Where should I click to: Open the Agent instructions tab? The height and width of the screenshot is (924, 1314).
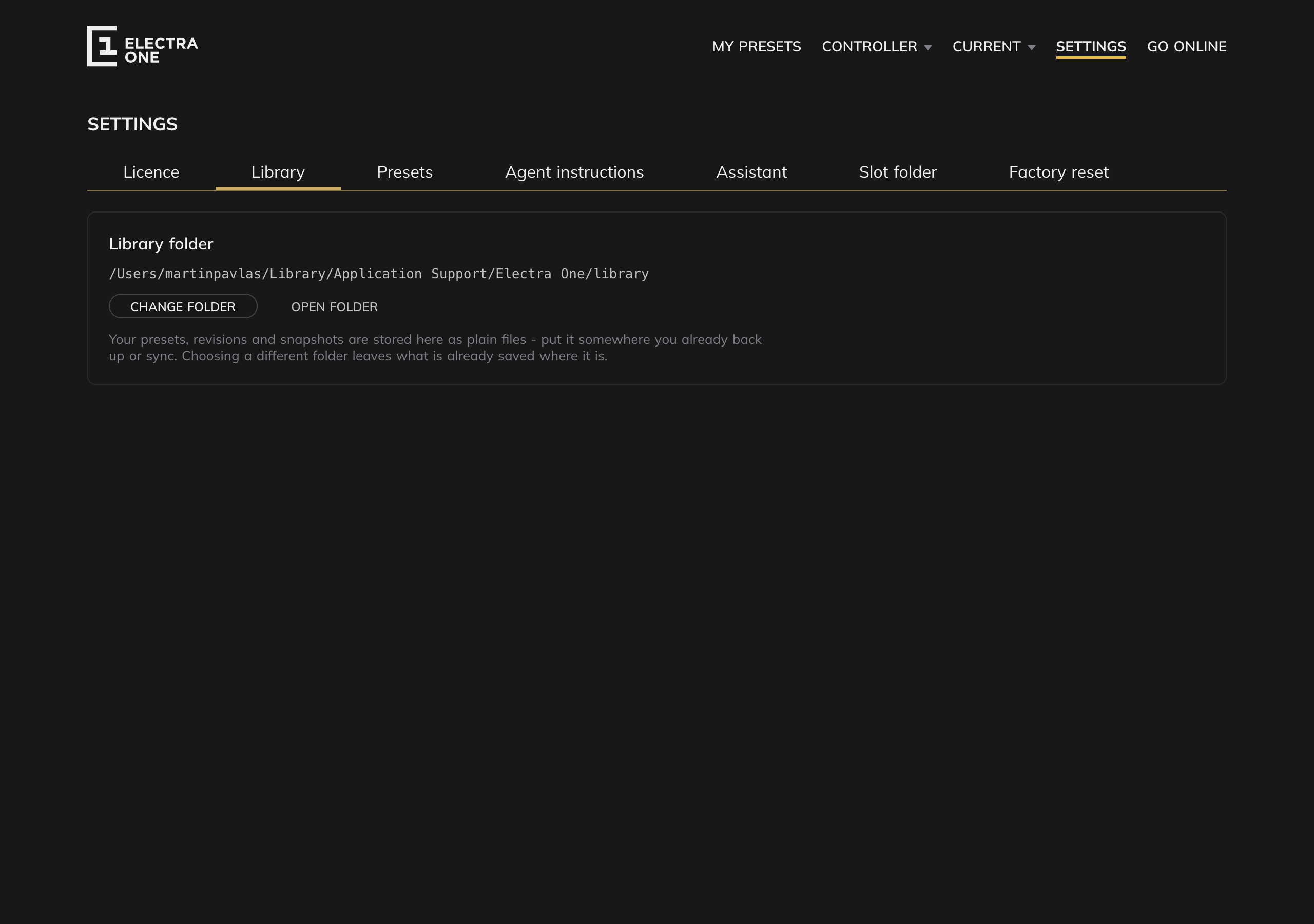click(x=574, y=172)
